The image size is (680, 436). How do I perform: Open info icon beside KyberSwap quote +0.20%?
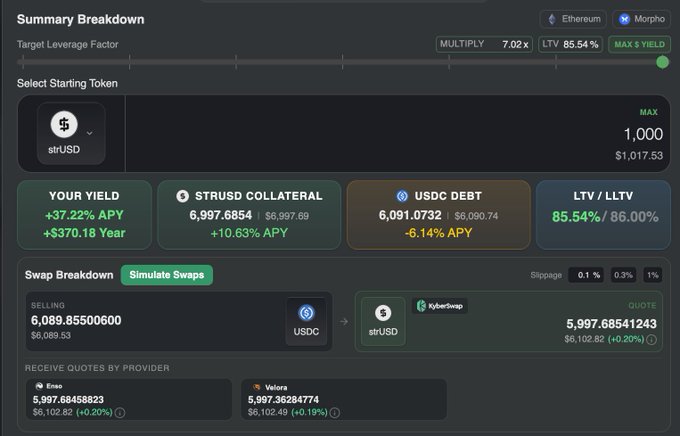pos(651,340)
